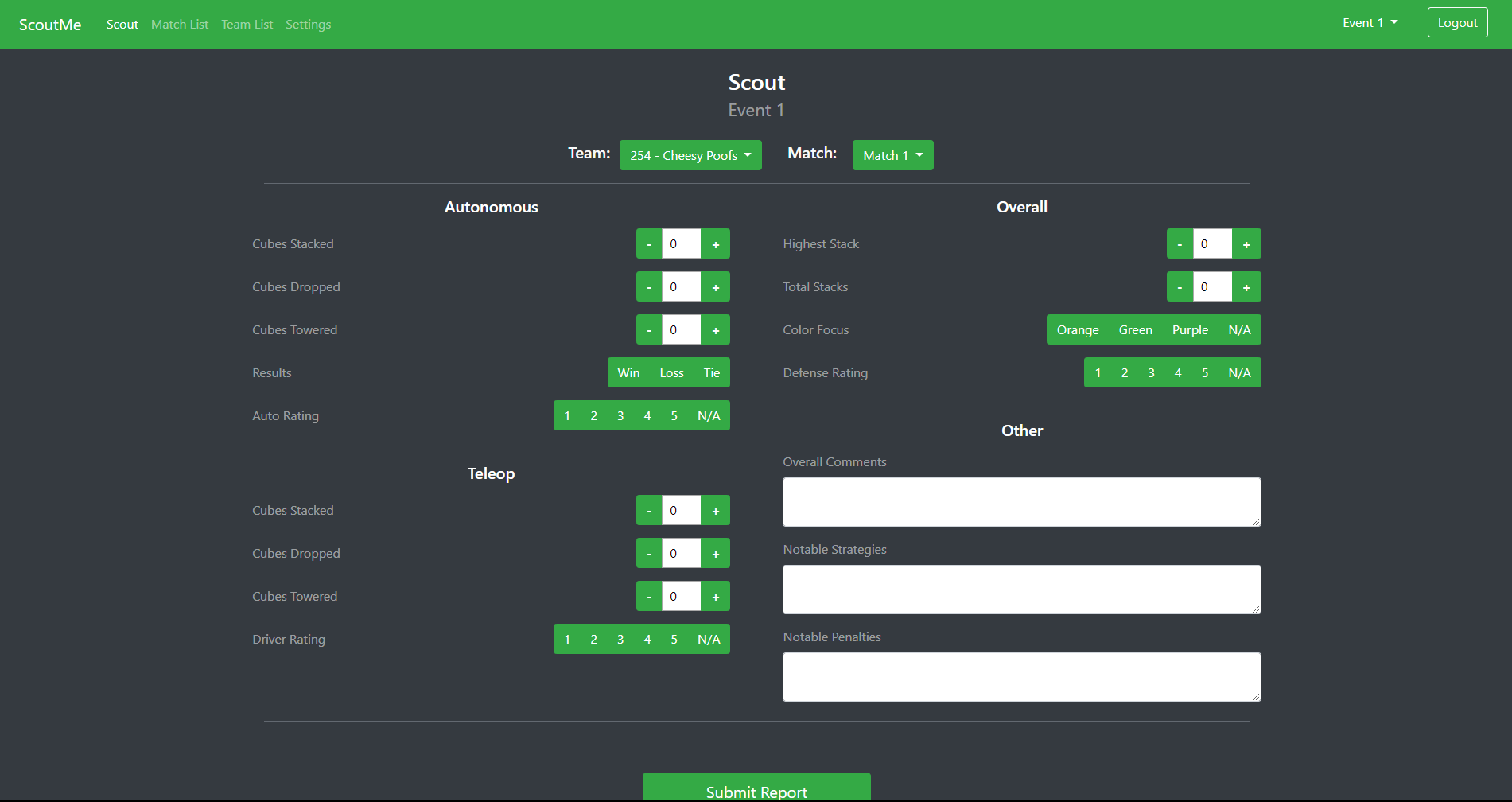Decrement Total Stacks counter
This screenshot has width=1512, height=802.
(x=1180, y=286)
